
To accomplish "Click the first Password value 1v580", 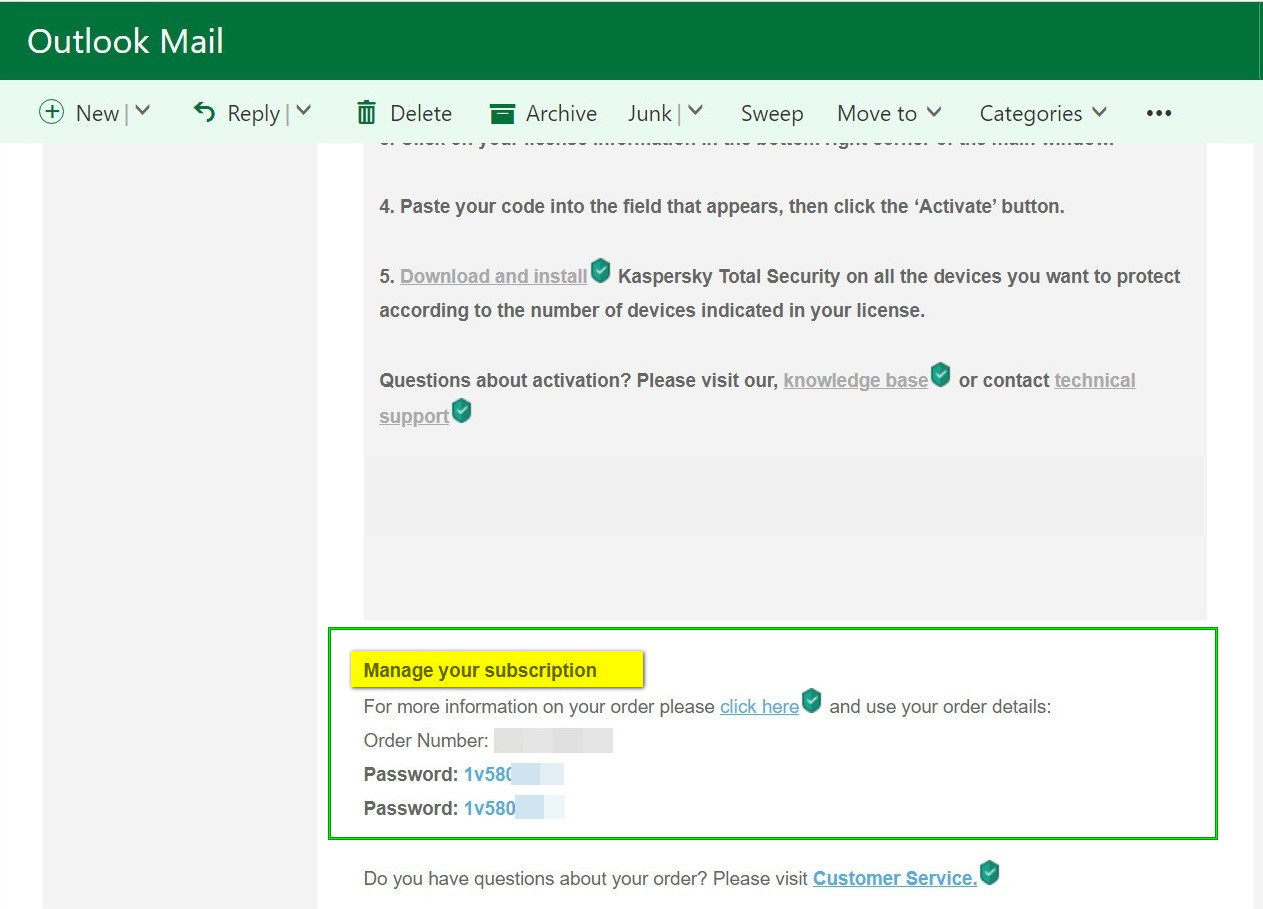I will click(489, 774).
